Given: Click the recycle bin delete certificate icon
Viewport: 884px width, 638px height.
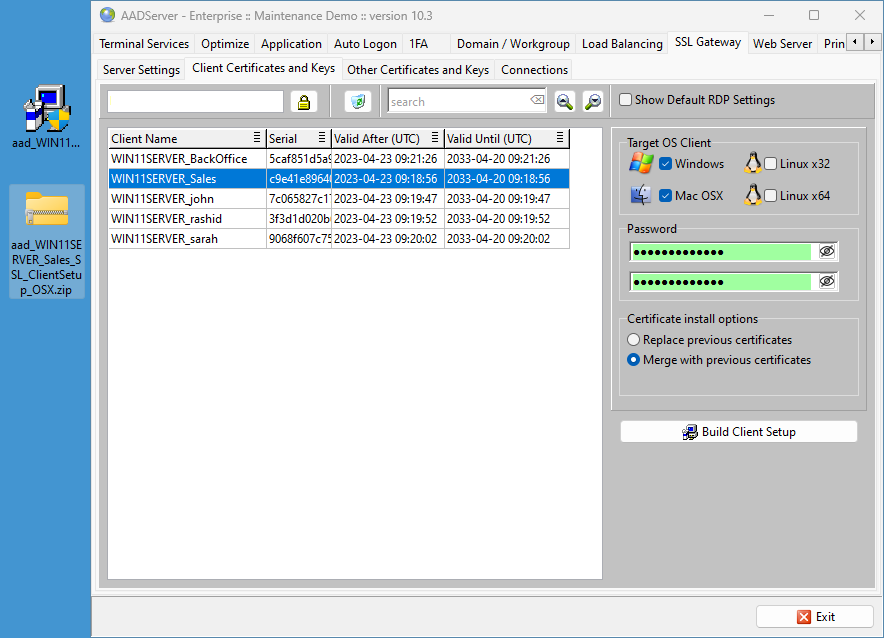Looking at the screenshot, I should 357,102.
